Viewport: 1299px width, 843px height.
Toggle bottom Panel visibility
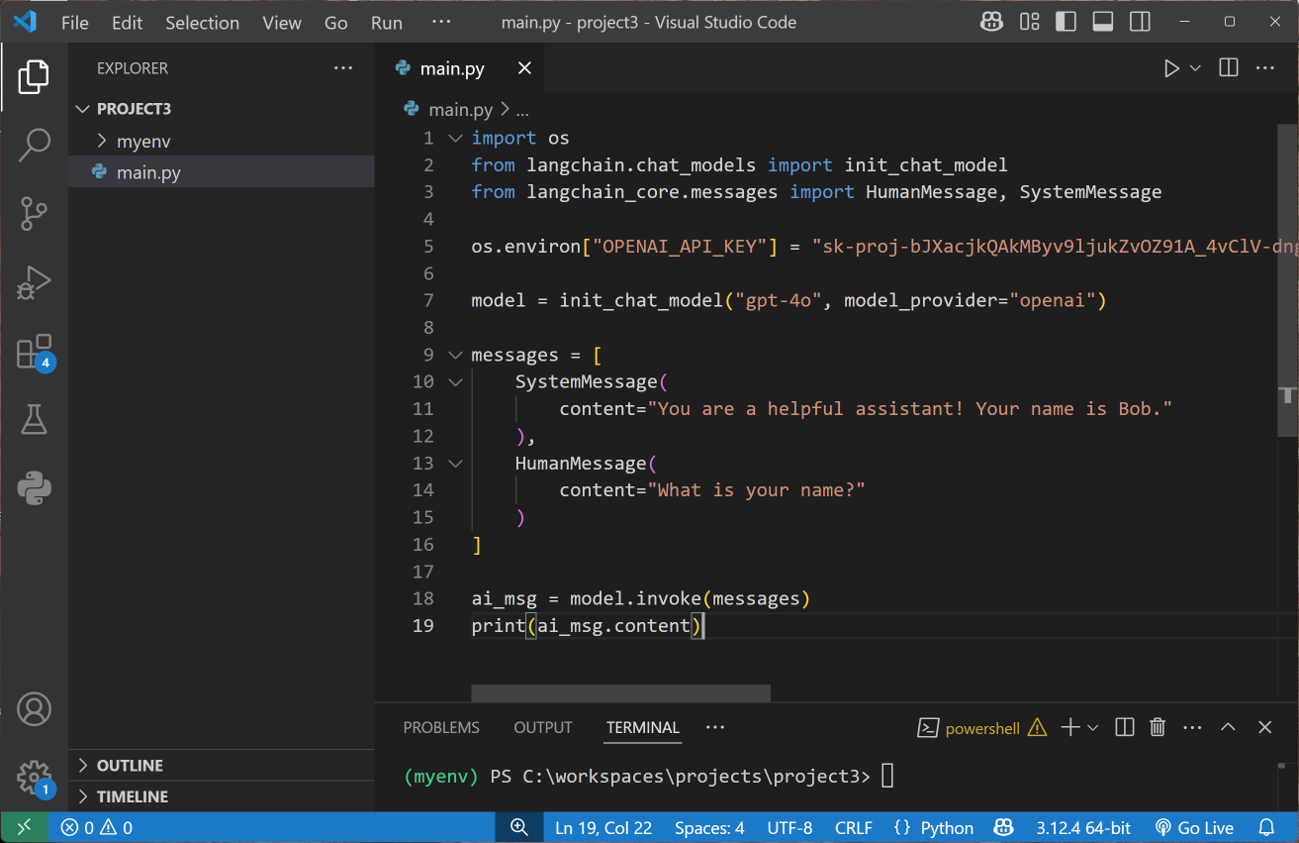(1103, 22)
